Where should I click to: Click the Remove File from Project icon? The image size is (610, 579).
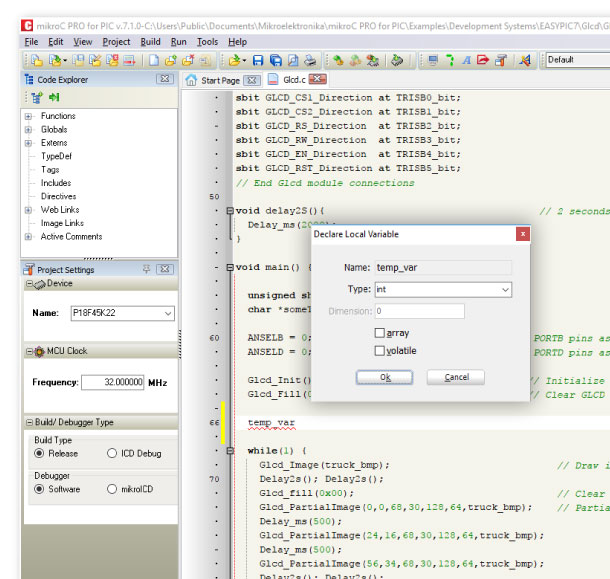188,60
